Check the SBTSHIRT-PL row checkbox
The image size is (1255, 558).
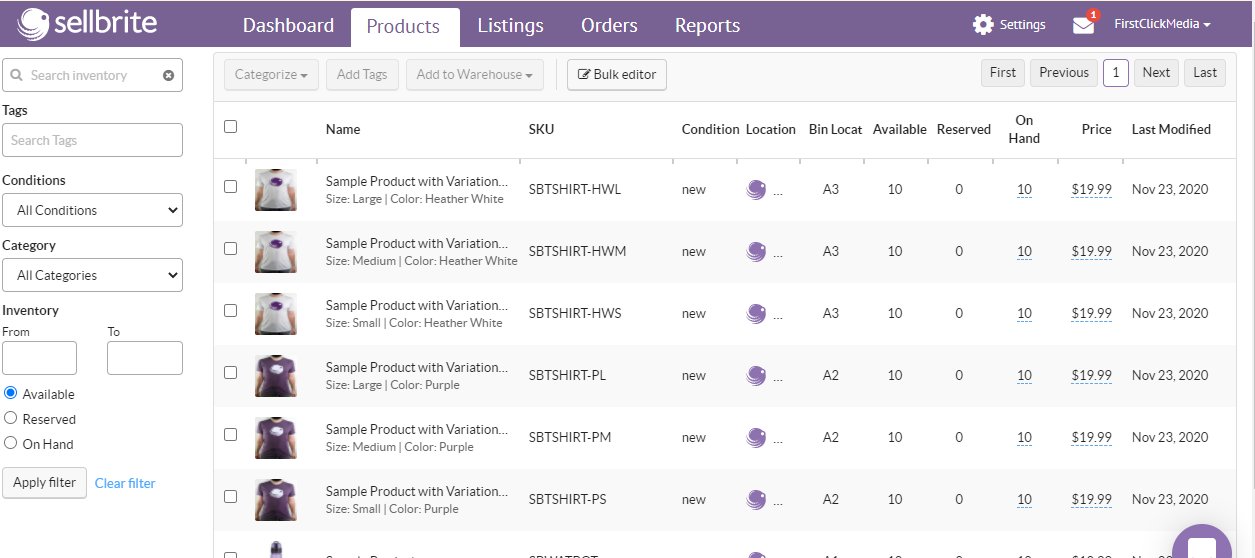[x=231, y=373]
